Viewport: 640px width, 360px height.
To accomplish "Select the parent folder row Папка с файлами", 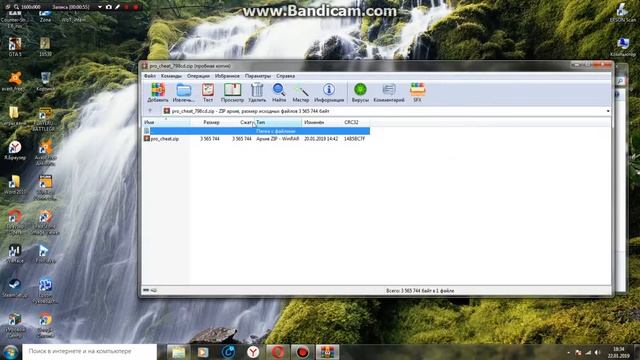I will pyautogui.click(x=256, y=131).
